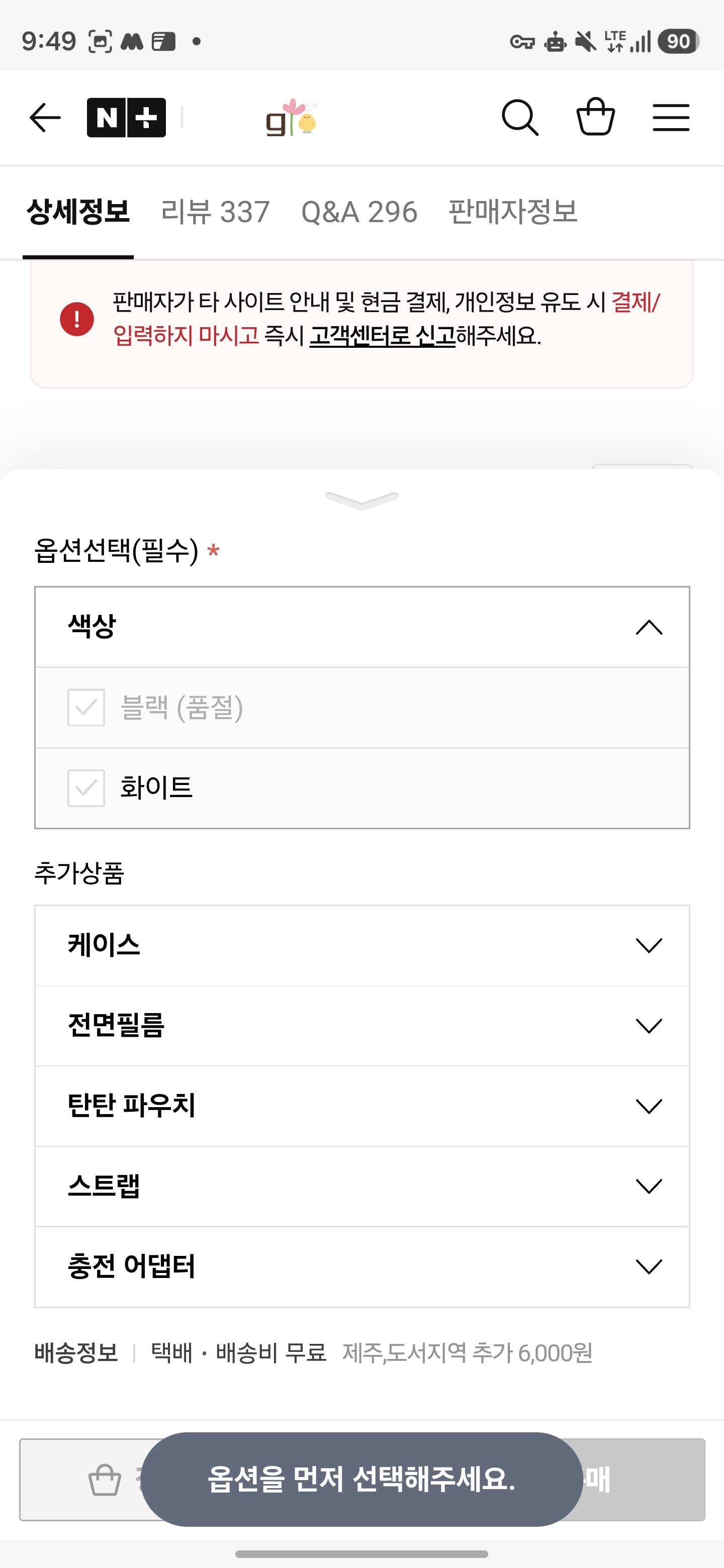Tap the red warning exclamation icon
This screenshot has width=724, height=1568.
[x=77, y=318]
